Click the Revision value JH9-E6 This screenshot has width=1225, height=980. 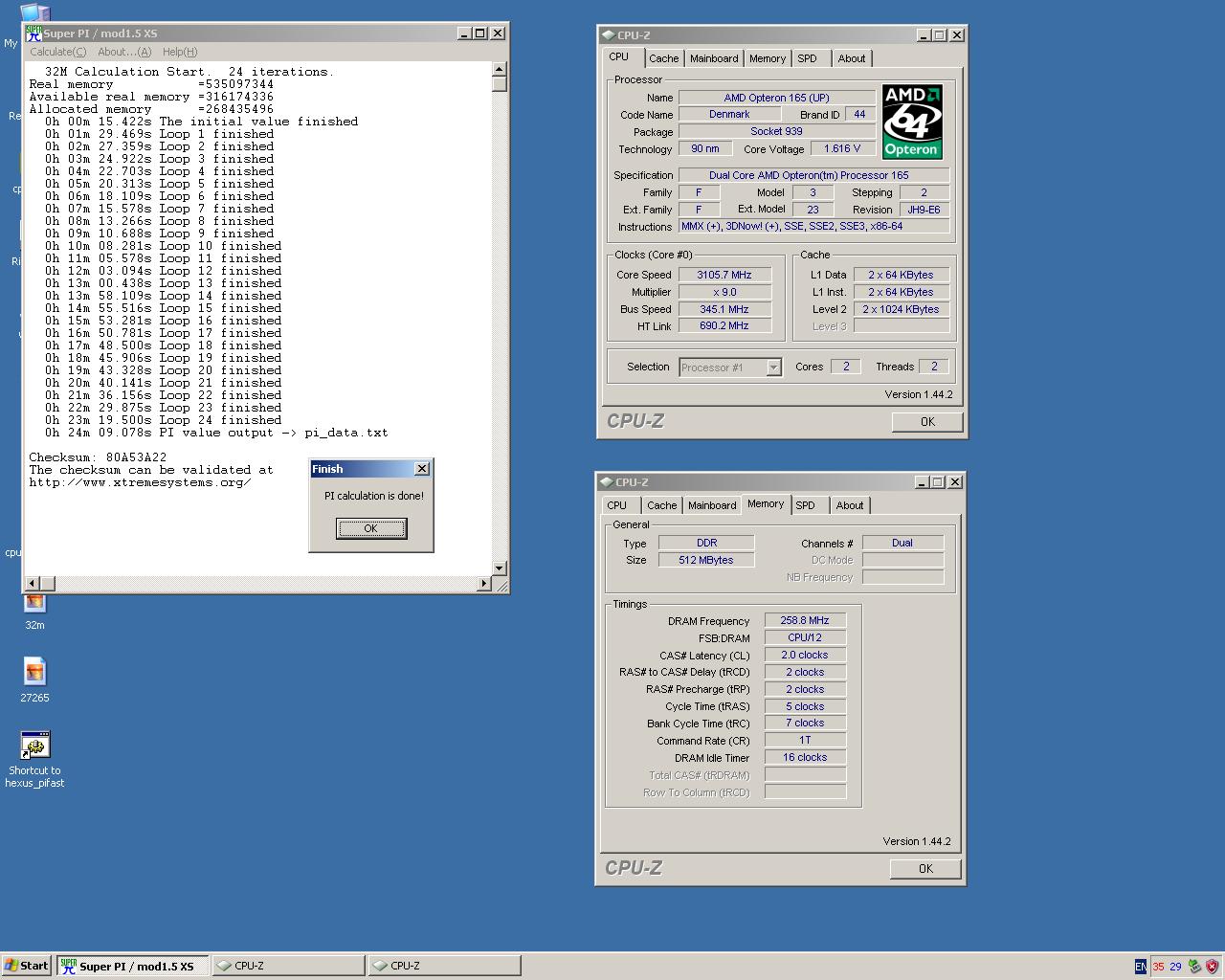924,210
